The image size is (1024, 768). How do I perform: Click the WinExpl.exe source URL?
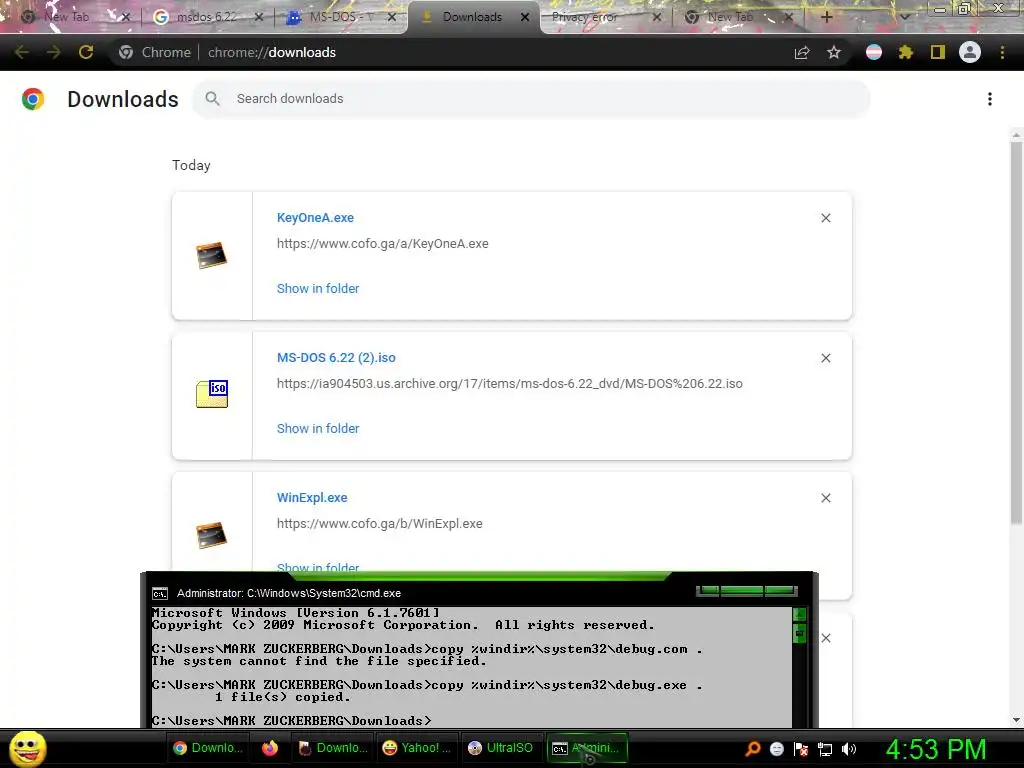coord(379,524)
